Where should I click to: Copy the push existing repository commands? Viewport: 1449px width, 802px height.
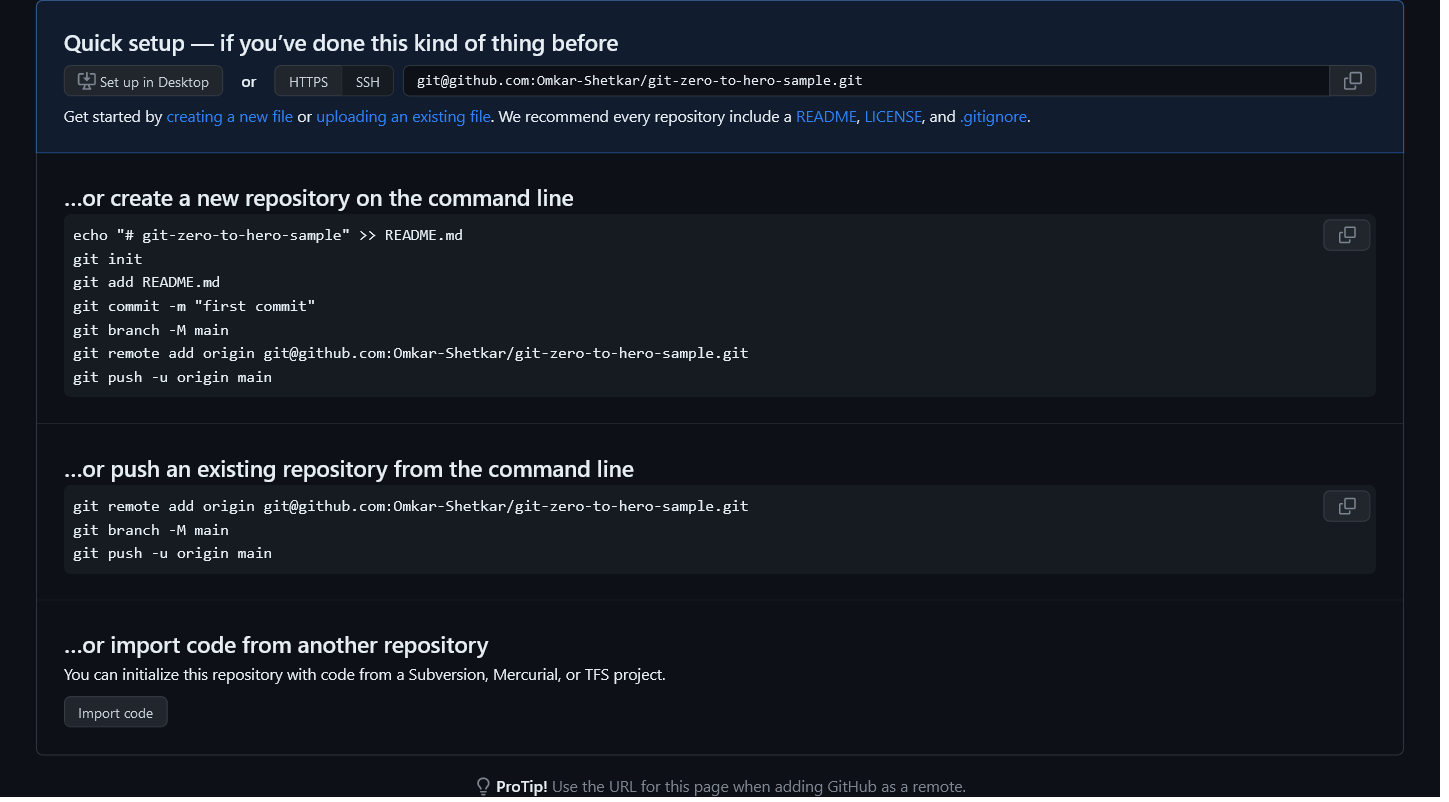1346,506
